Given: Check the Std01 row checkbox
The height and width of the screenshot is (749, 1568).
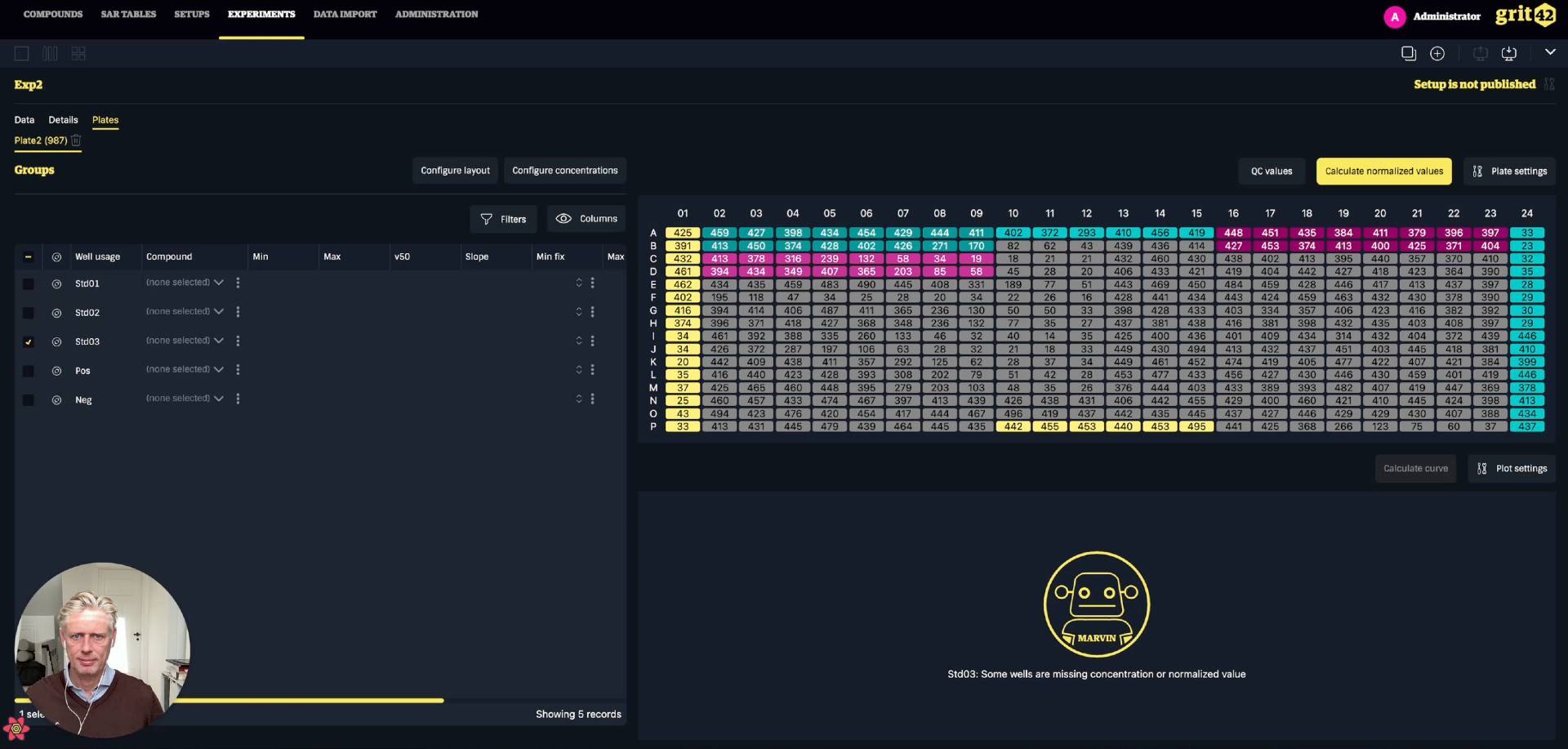Looking at the screenshot, I should 29,284.
